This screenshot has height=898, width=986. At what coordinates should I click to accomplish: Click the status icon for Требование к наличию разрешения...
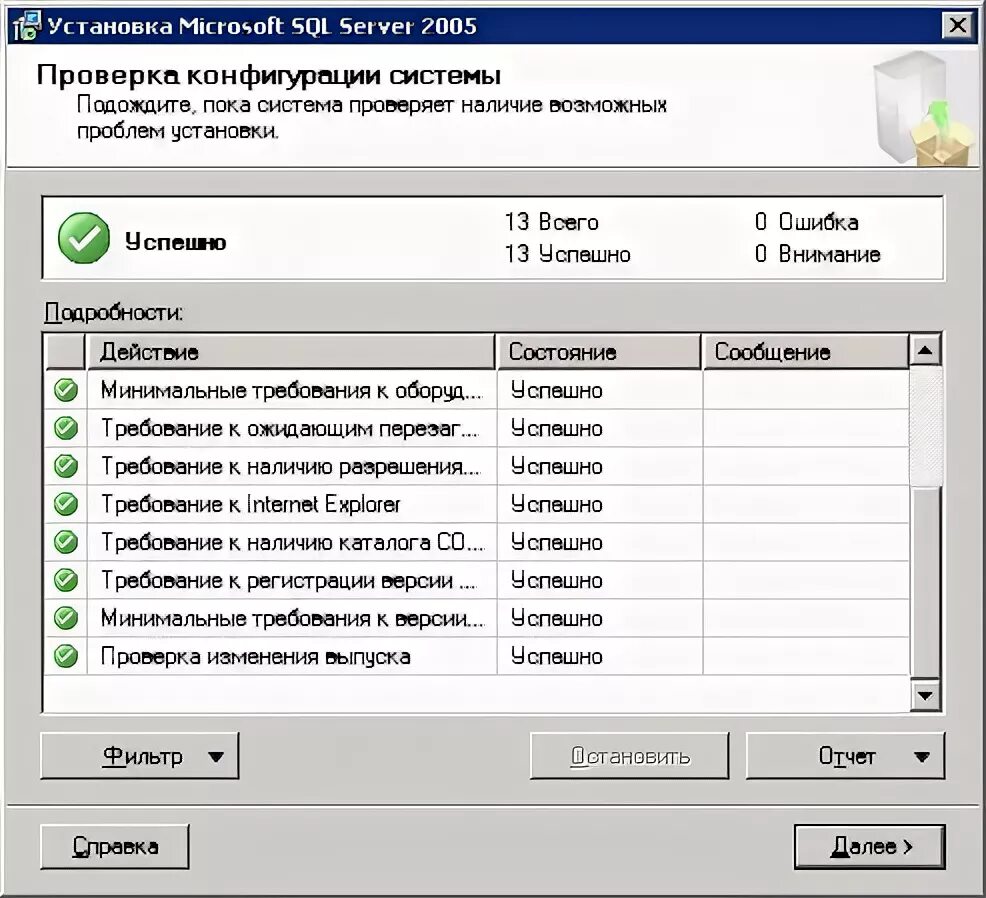[65, 466]
